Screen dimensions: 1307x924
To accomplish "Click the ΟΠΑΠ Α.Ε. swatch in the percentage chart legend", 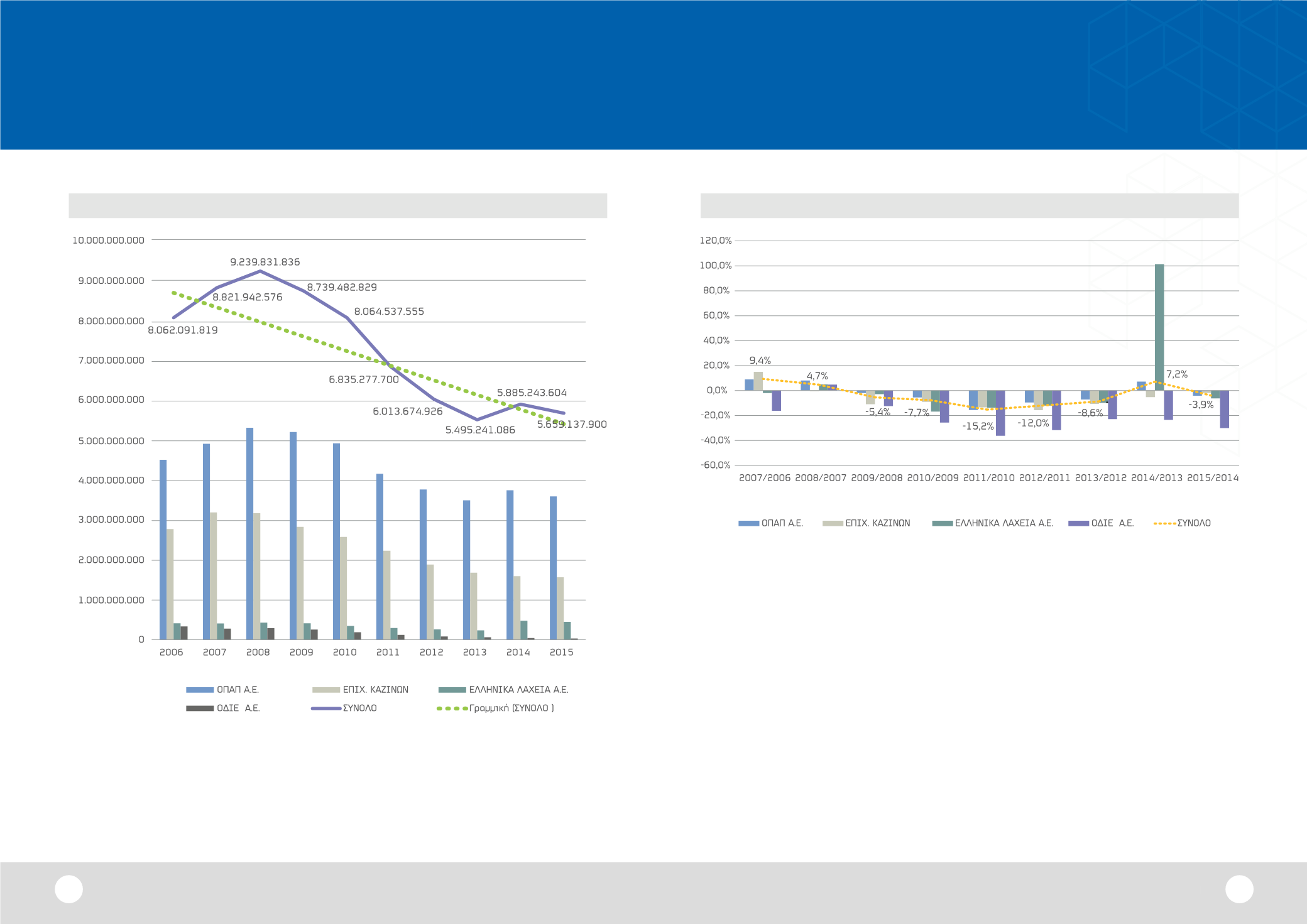I will point(749,523).
